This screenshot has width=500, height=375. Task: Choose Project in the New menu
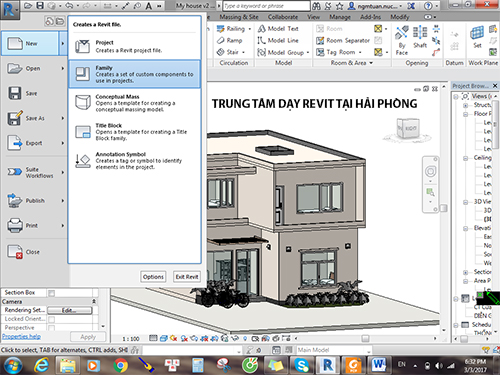[135, 46]
